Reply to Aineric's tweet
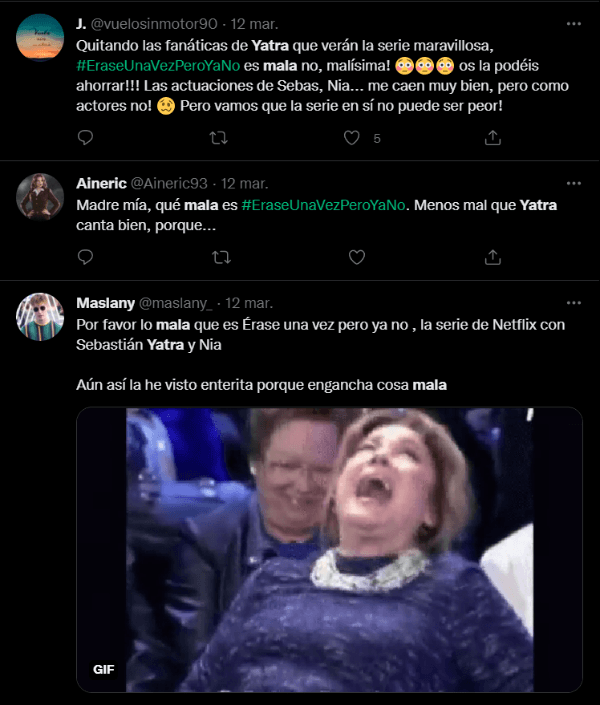 click(x=85, y=257)
